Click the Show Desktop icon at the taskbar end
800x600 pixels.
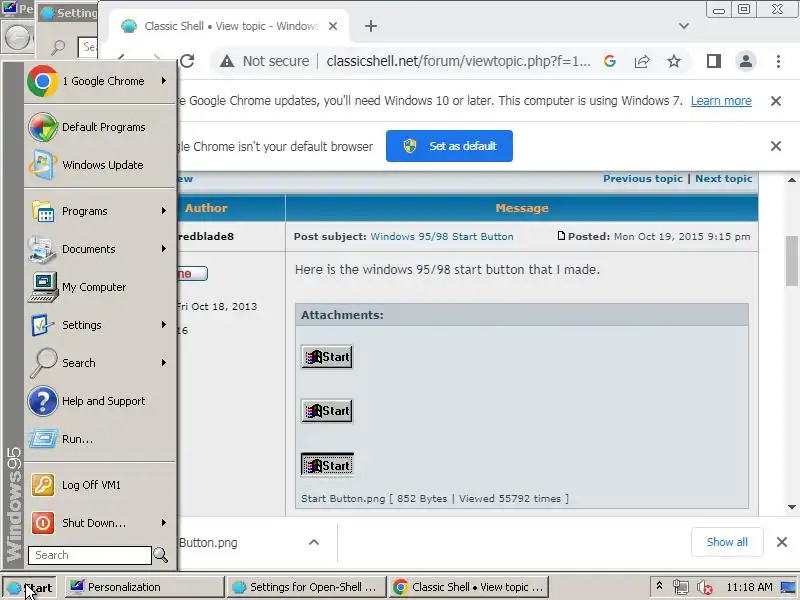click(x=789, y=588)
